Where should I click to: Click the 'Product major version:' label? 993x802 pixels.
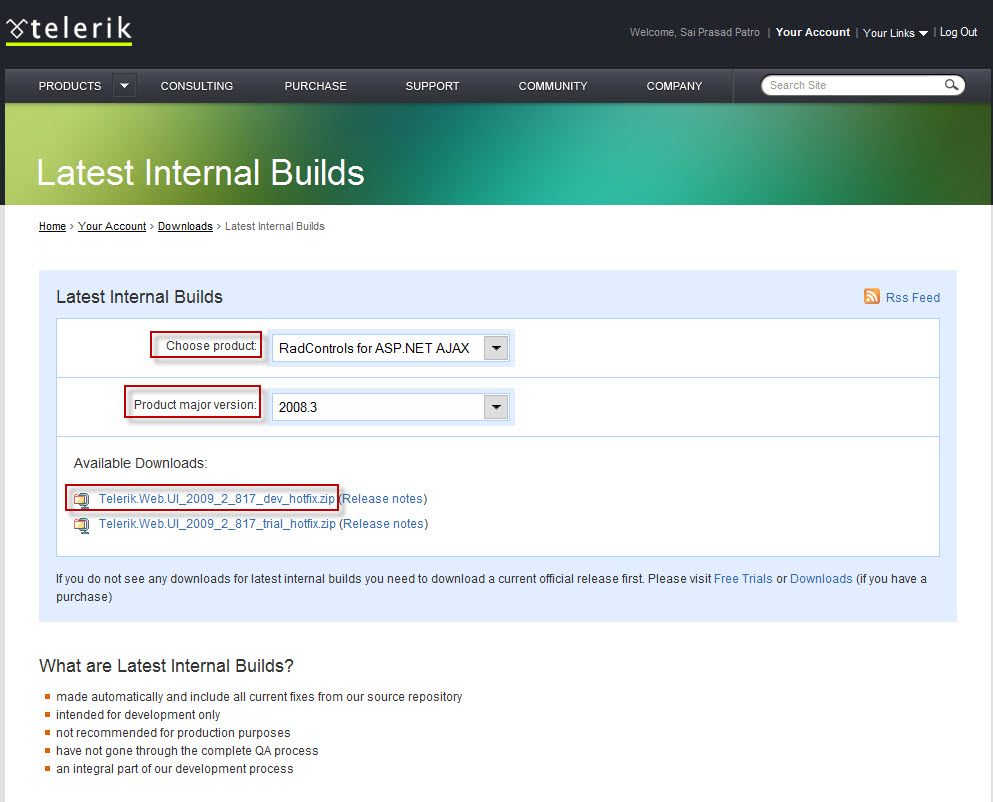pyautogui.click(x=195, y=404)
